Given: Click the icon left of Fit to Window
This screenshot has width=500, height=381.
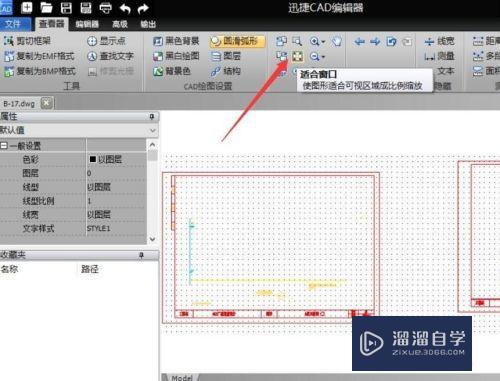Looking at the screenshot, I should pos(282,56).
